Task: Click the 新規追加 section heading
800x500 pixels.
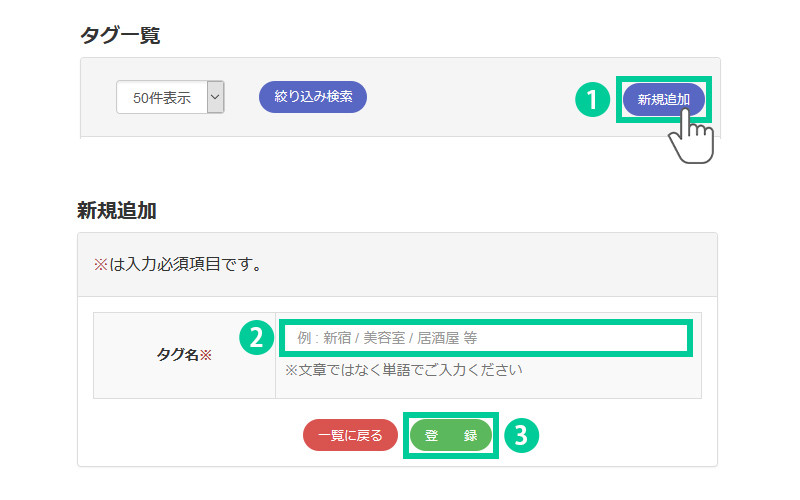Action: [117, 211]
